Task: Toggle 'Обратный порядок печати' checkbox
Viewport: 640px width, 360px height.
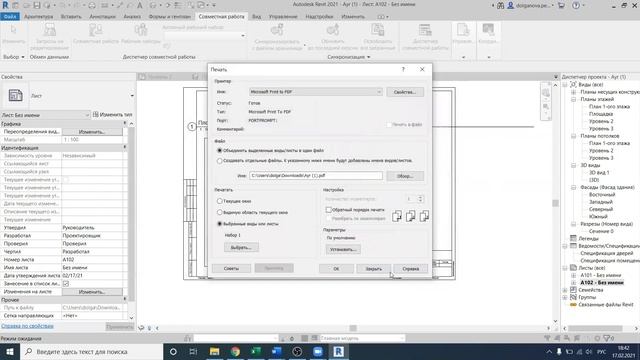Action: click(329, 210)
